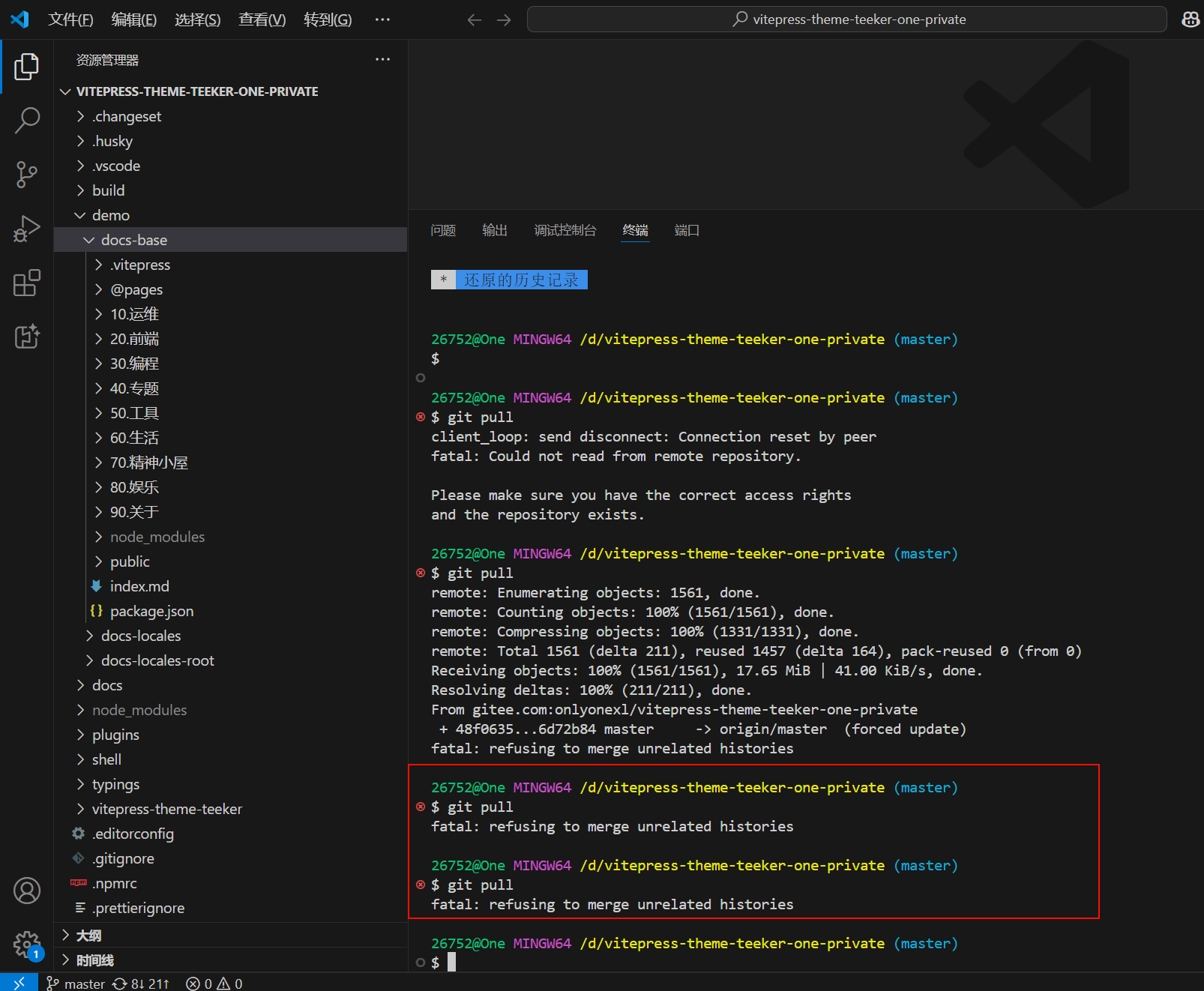Viewport: 1204px width, 991px height.
Task: Click the navigate forward arrow
Action: click(504, 19)
